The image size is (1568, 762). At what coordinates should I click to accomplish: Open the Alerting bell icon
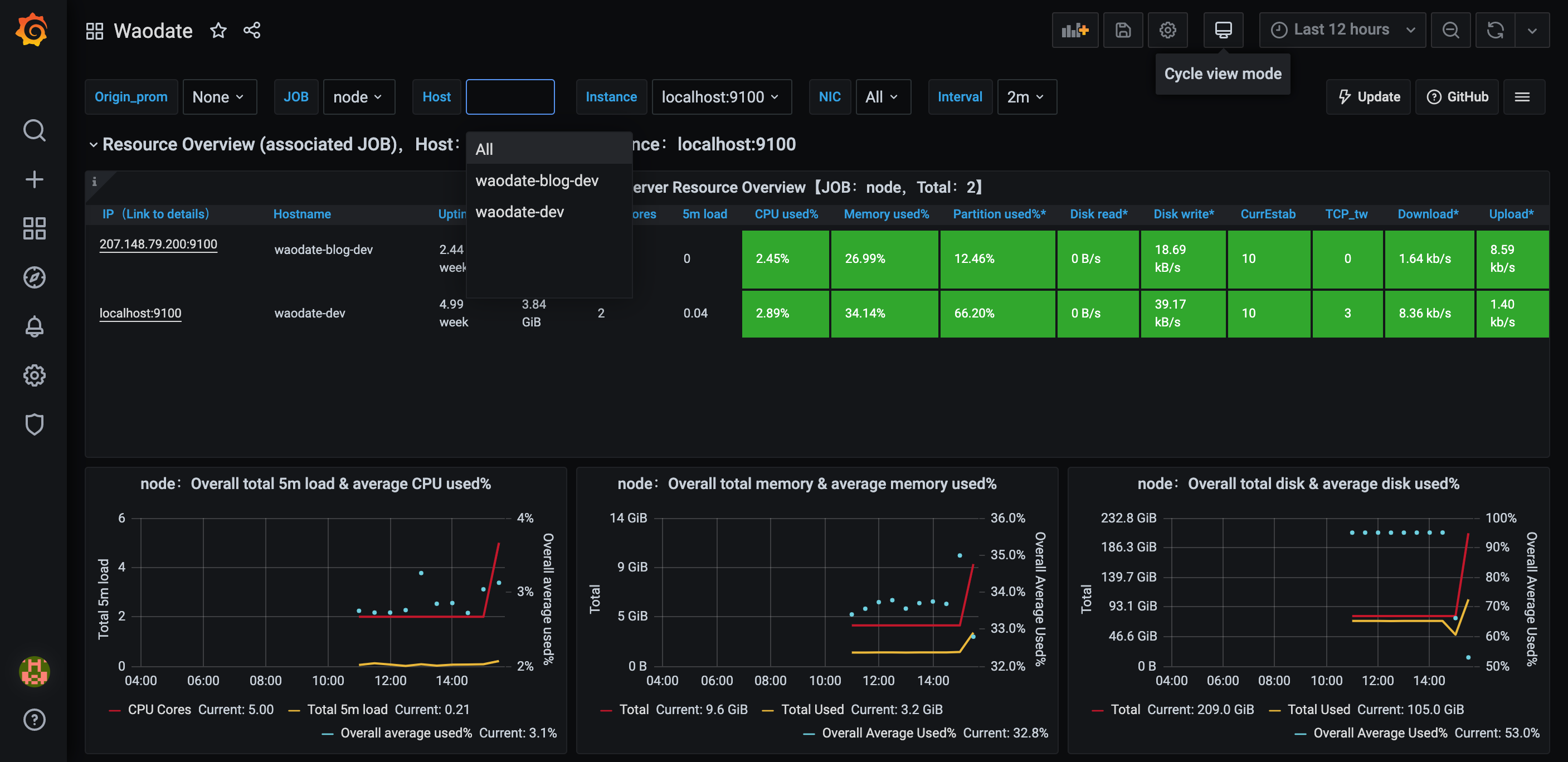(35, 326)
